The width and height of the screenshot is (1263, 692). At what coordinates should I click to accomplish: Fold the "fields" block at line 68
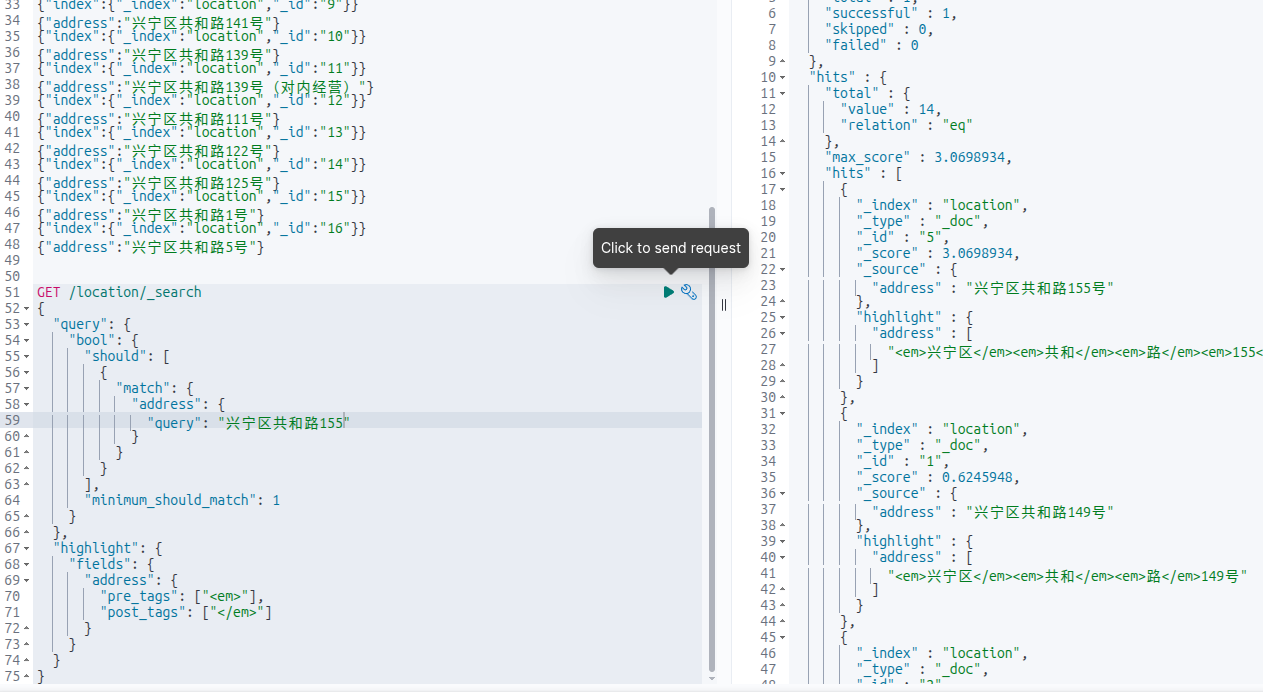point(26,564)
